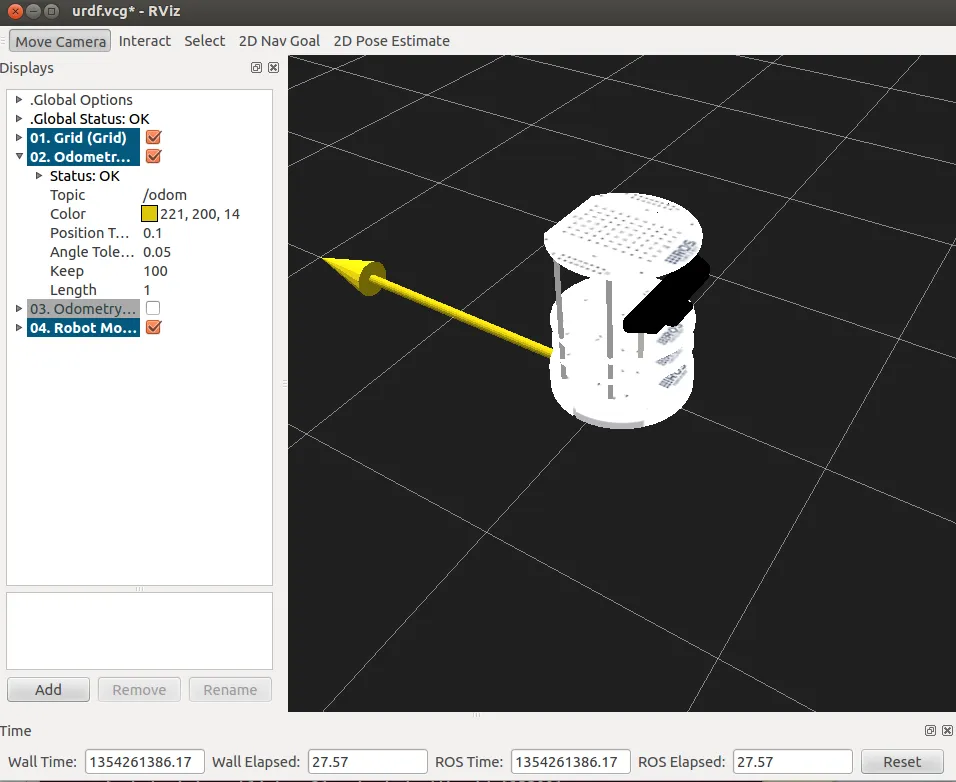Expand Status: OK under Odometry
The image size is (956, 782).
39,176
